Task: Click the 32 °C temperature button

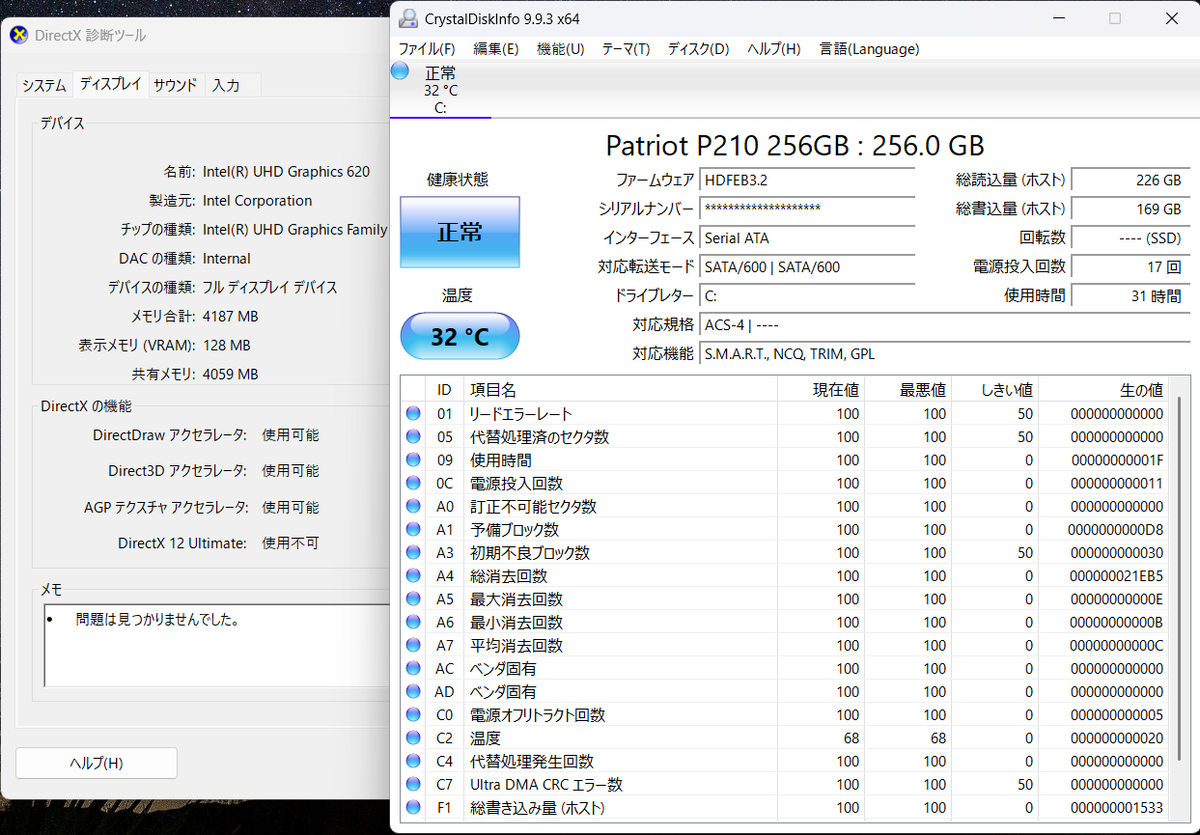Action: coord(460,337)
